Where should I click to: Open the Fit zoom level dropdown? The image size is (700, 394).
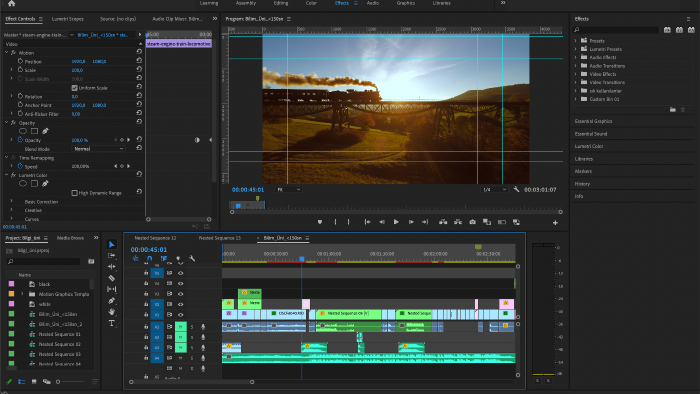tap(288, 189)
